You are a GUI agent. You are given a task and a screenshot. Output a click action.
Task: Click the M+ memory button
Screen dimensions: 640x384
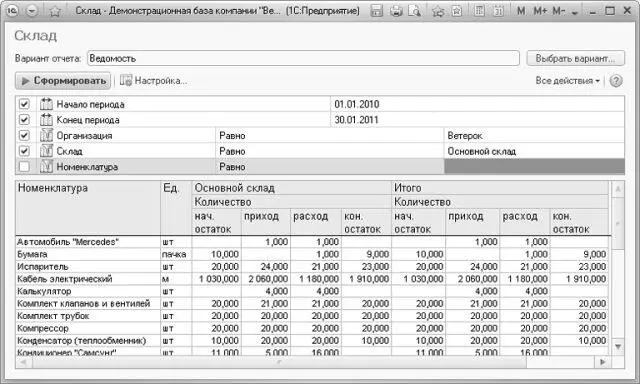pyautogui.click(x=540, y=11)
